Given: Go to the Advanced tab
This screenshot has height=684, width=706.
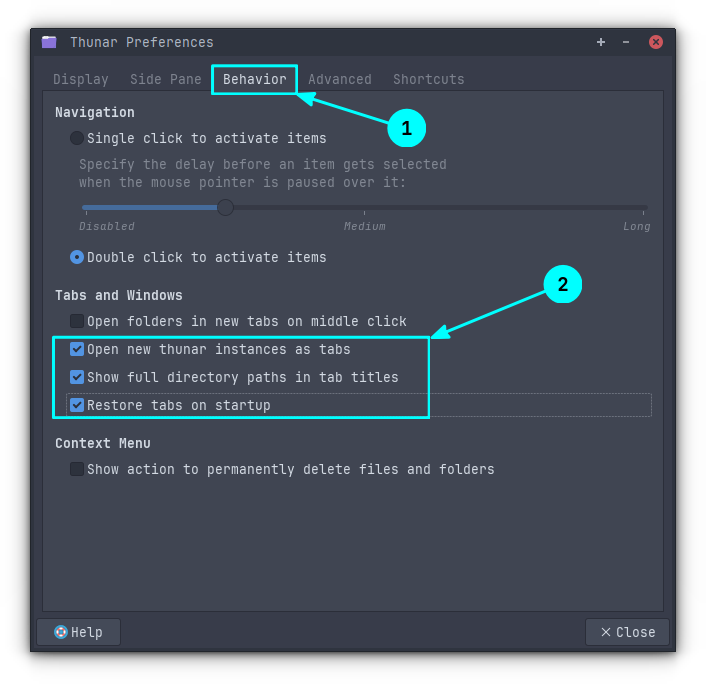Looking at the screenshot, I should pyautogui.click(x=340, y=79).
